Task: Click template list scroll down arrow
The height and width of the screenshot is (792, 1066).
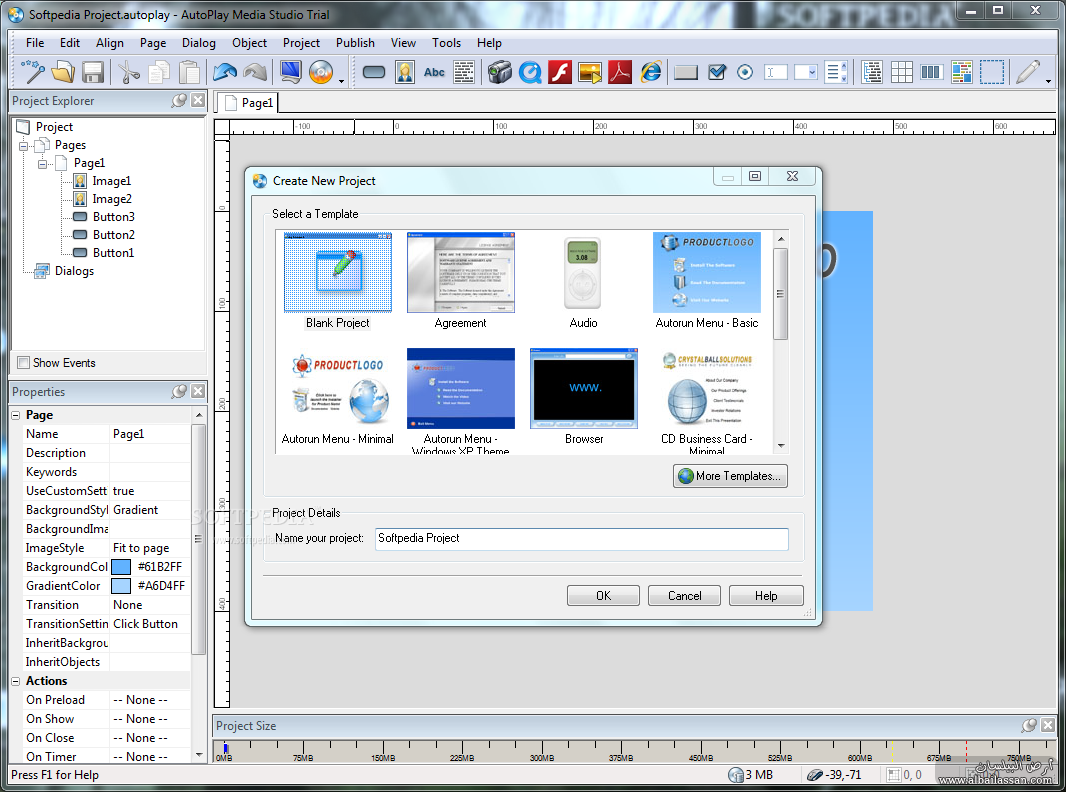Action: [x=780, y=446]
